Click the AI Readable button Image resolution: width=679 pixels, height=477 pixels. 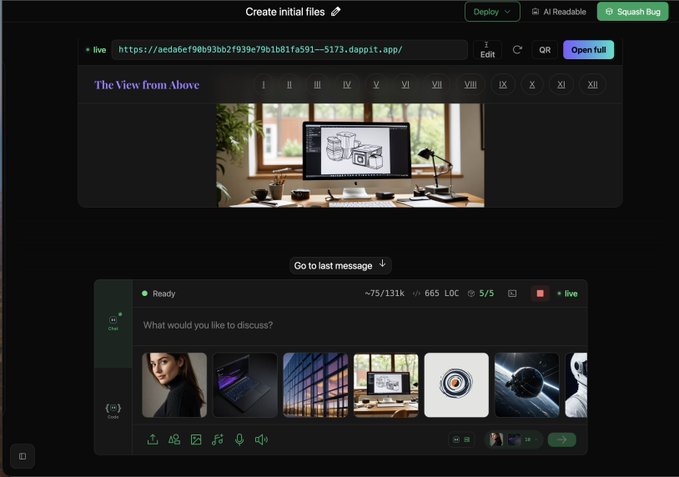[559, 12]
